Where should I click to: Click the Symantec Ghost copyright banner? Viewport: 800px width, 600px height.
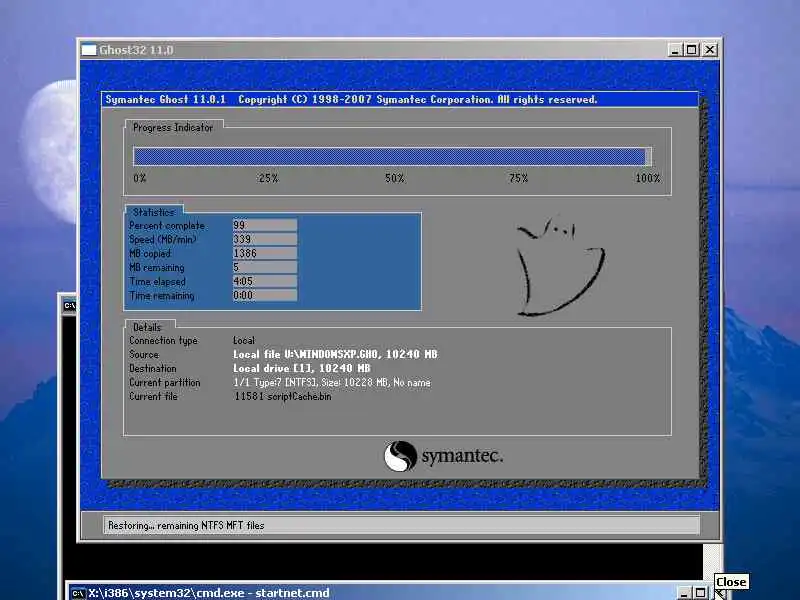400,99
